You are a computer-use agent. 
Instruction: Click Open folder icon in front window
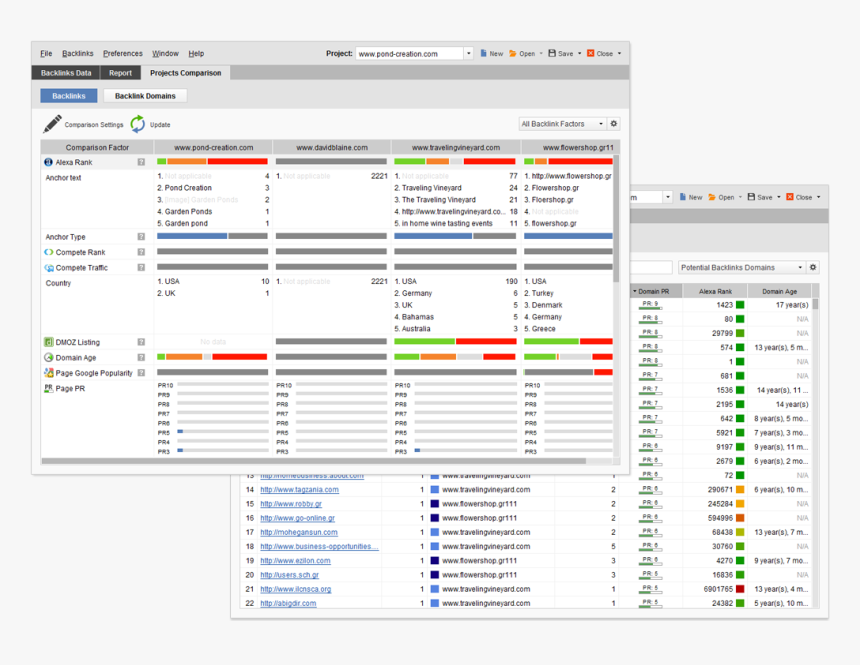coord(513,53)
